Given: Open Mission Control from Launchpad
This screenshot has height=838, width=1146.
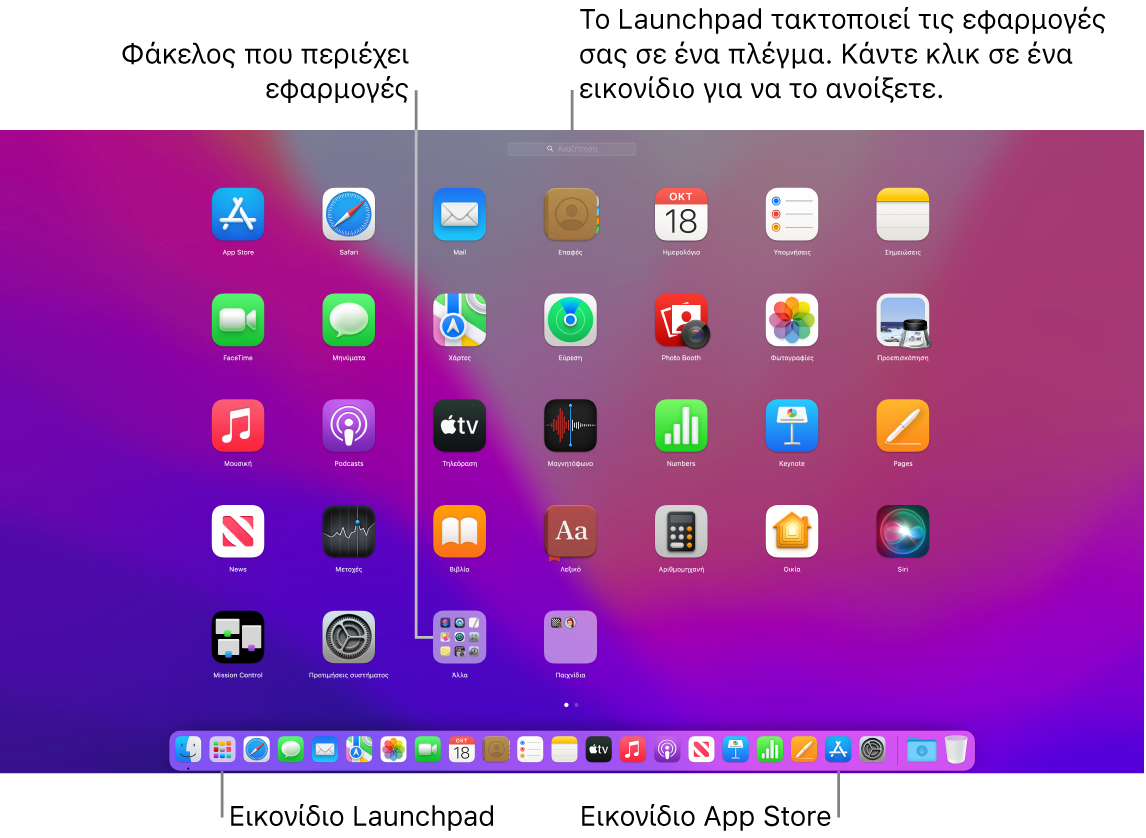Looking at the screenshot, I should [x=238, y=637].
